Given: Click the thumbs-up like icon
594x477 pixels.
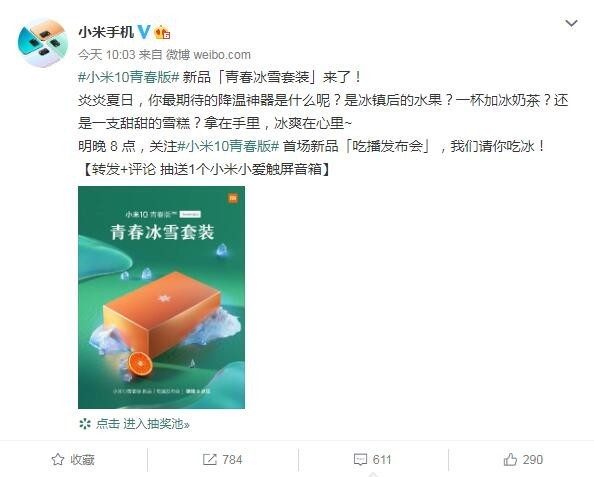Looking at the screenshot, I should coord(510,460).
